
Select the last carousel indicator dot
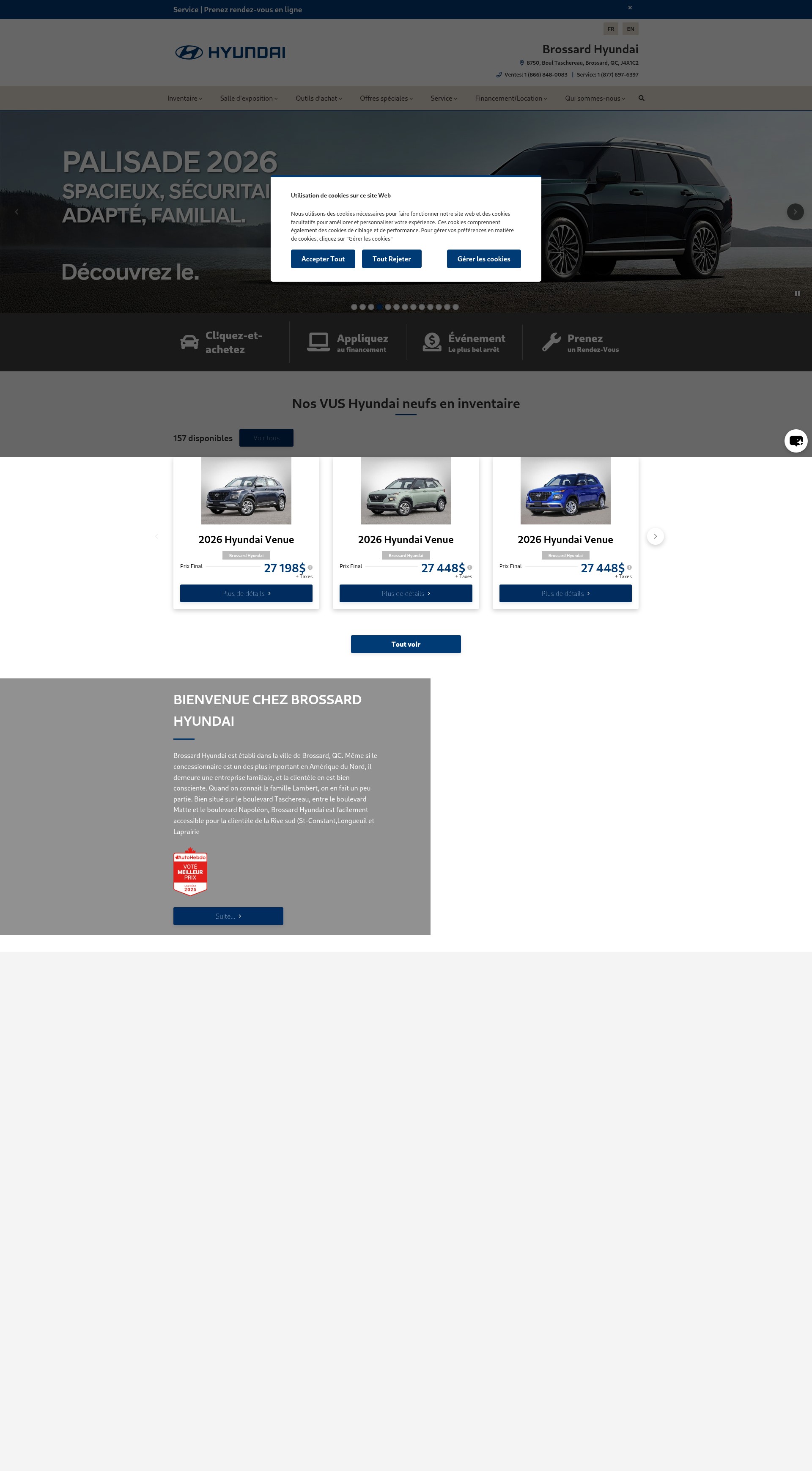[455, 307]
